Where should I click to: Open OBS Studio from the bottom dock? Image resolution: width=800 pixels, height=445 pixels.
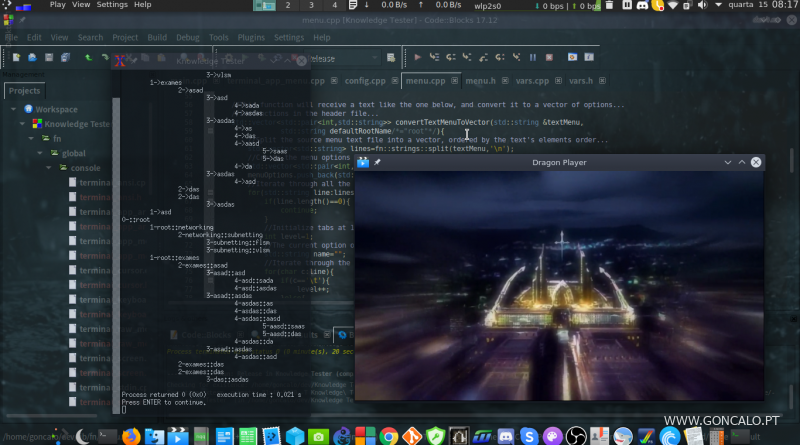coord(576,436)
